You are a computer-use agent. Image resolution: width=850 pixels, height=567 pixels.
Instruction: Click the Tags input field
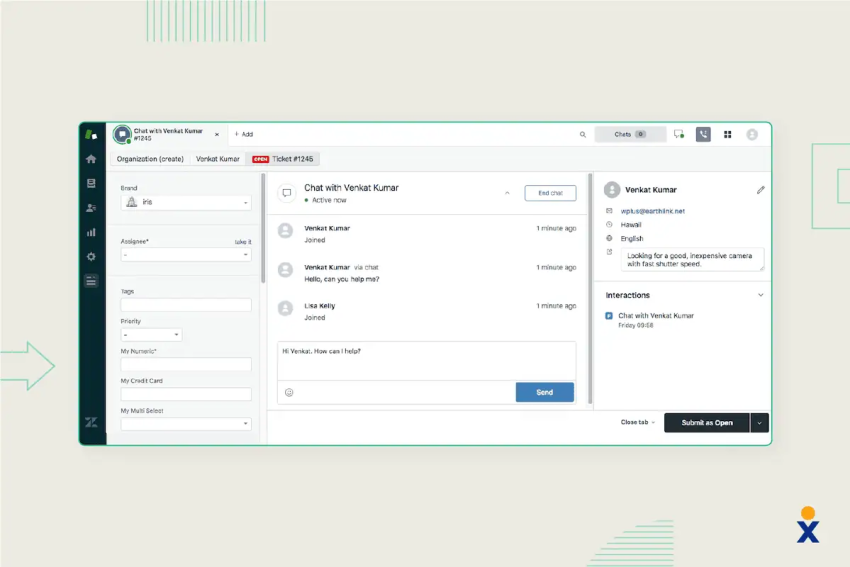pos(185,305)
